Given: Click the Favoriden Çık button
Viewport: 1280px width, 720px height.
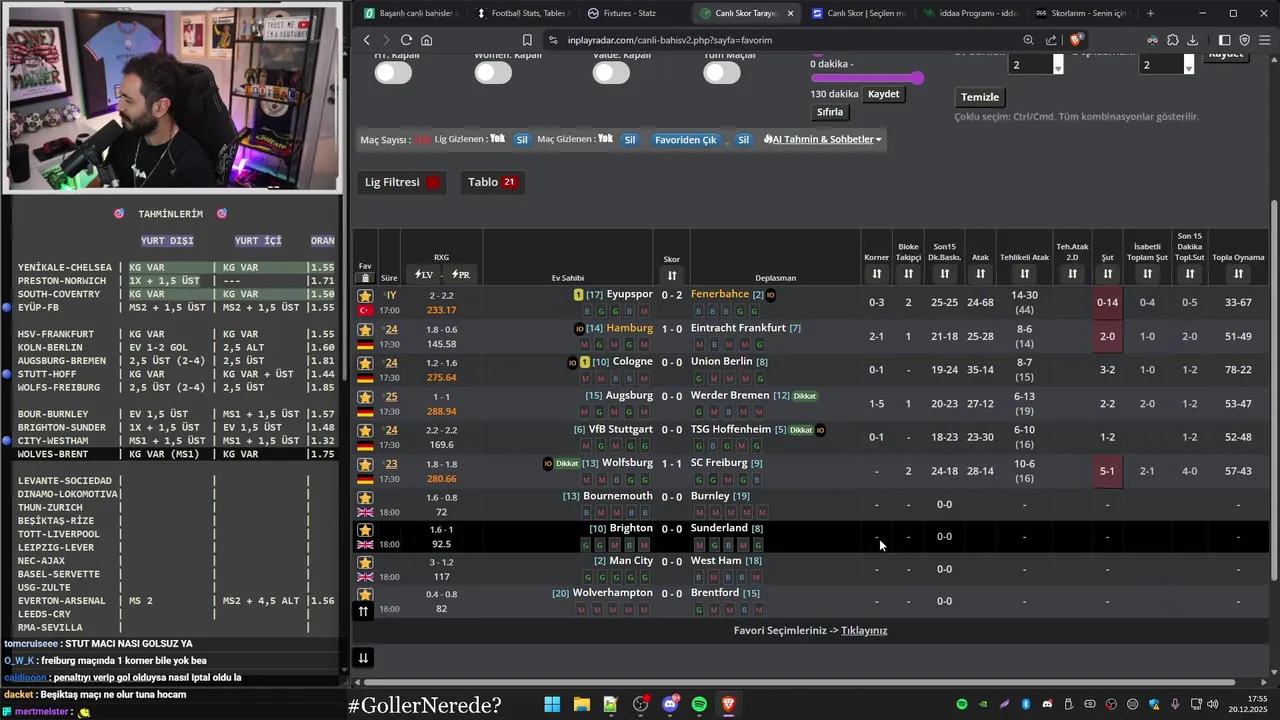Looking at the screenshot, I should click(x=686, y=140).
